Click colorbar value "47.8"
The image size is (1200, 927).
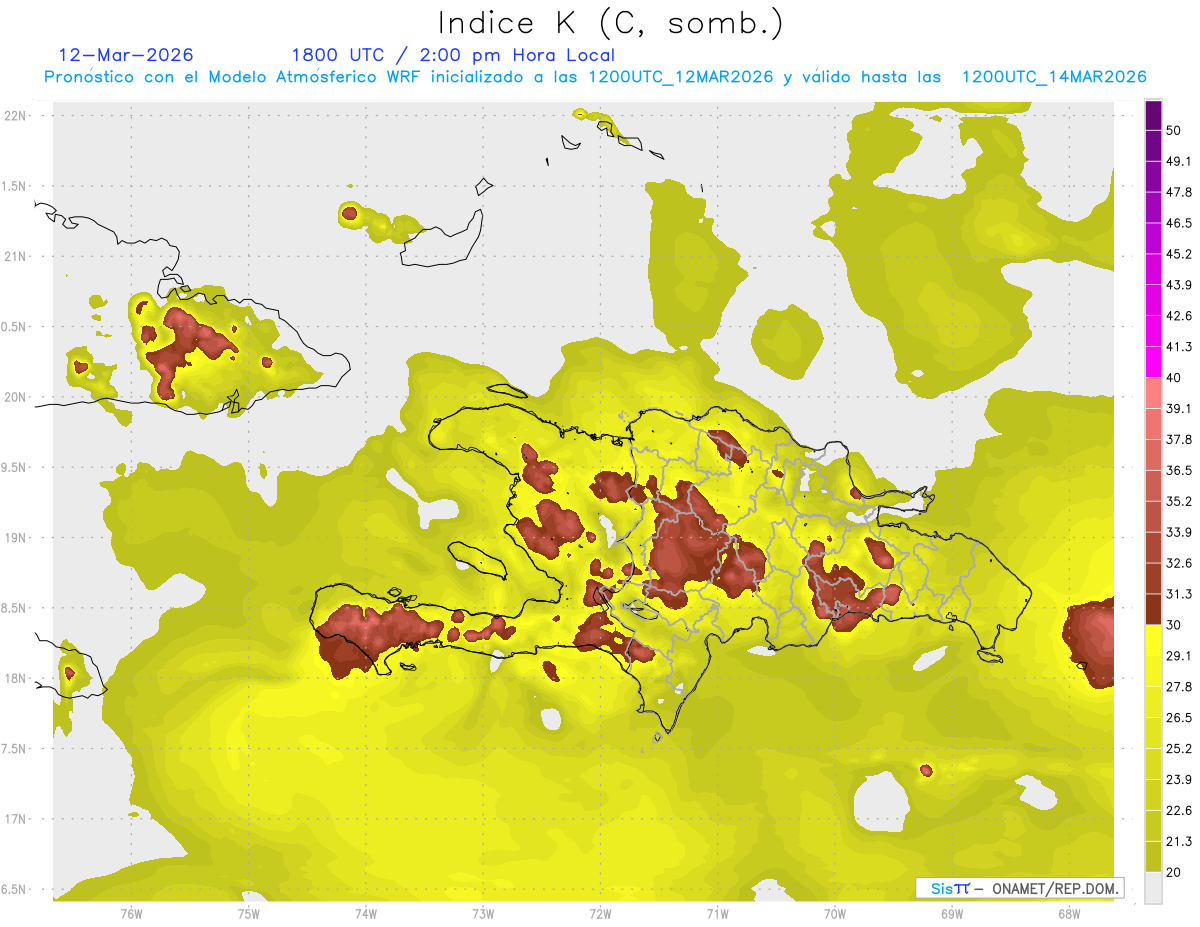pyautogui.click(x=1180, y=192)
